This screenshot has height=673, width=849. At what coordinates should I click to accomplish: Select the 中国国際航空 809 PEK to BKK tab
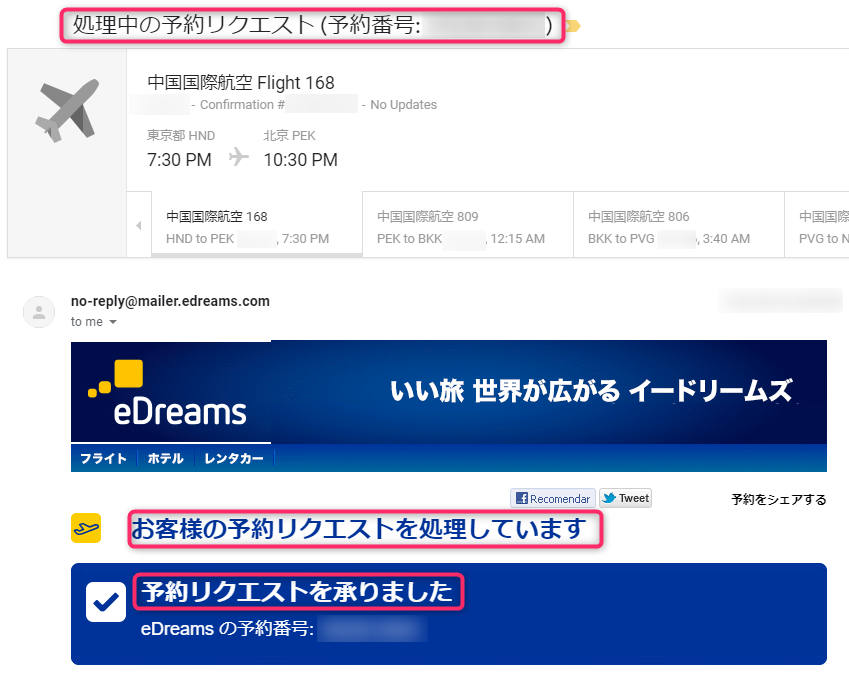(x=468, y=224)
